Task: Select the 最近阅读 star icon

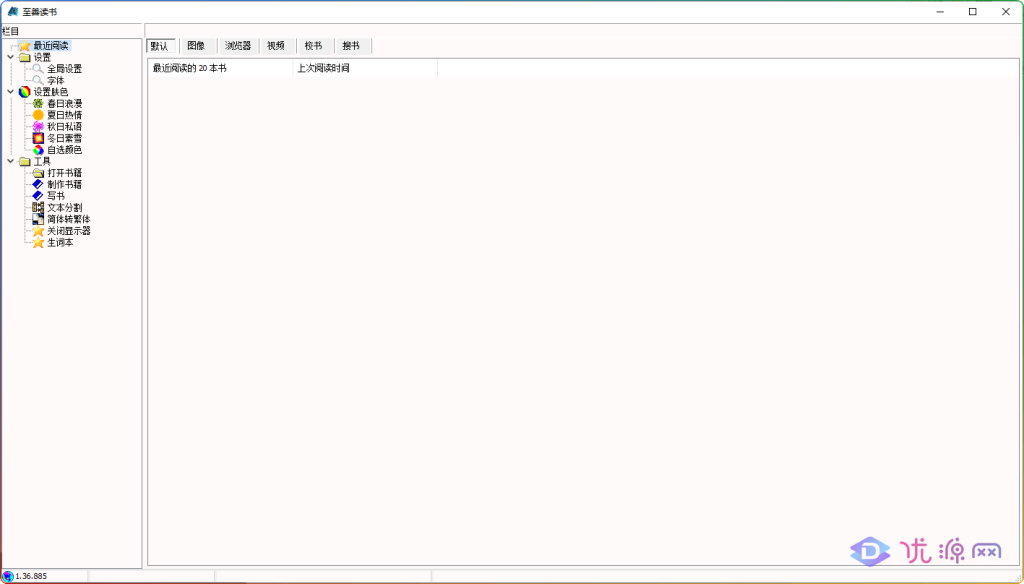Action: (24, 46)
